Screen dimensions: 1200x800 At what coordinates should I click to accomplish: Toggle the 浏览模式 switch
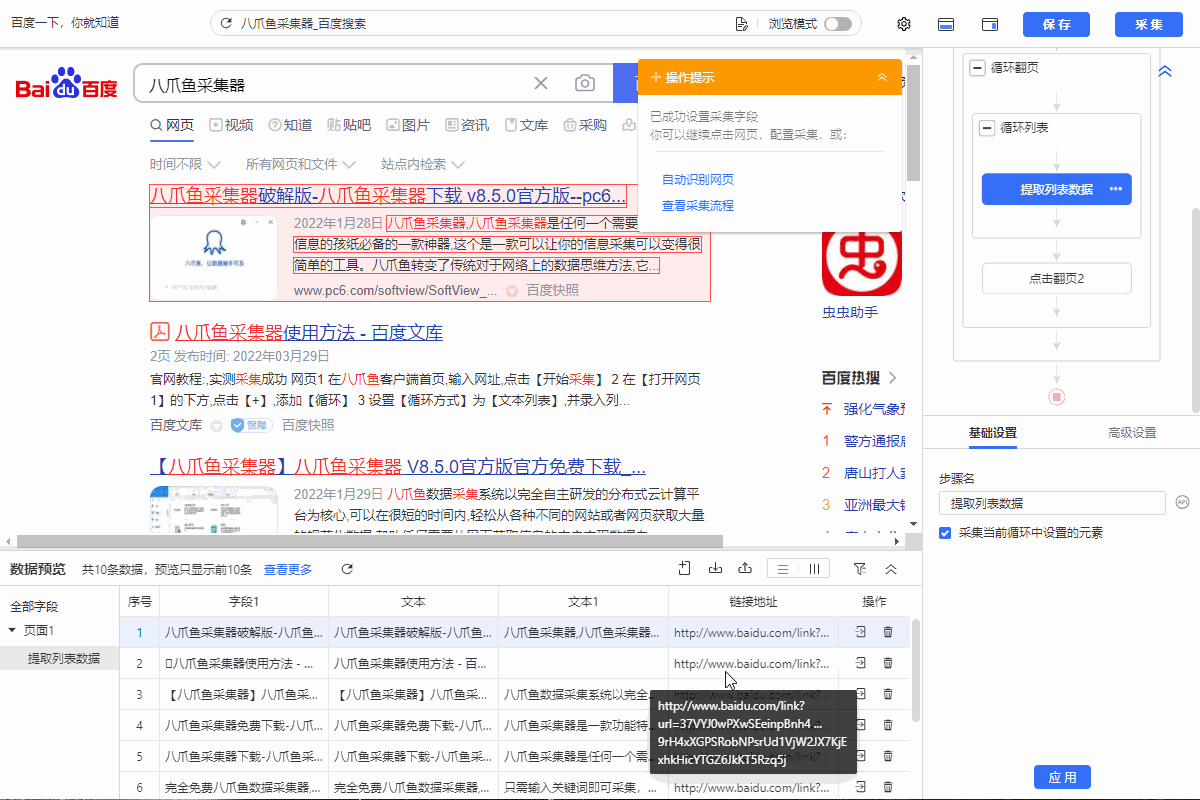(838, 24)
